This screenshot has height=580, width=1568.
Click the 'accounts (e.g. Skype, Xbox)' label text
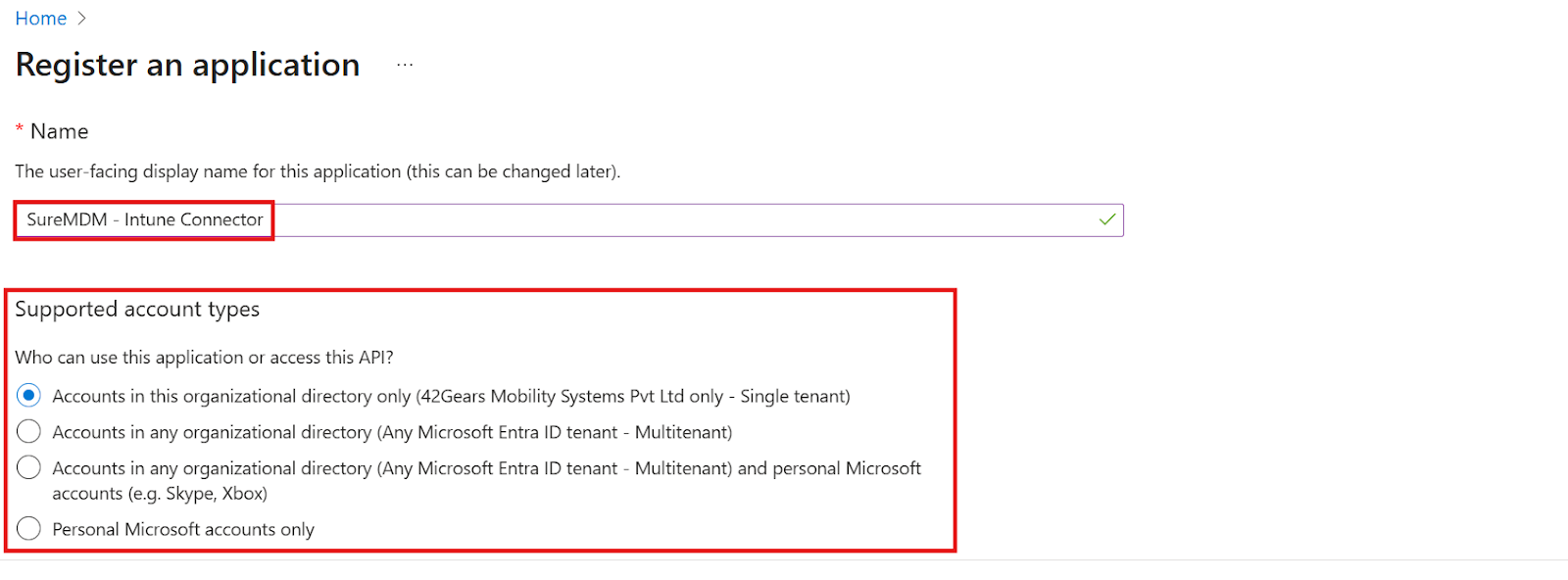click(160, 494)
